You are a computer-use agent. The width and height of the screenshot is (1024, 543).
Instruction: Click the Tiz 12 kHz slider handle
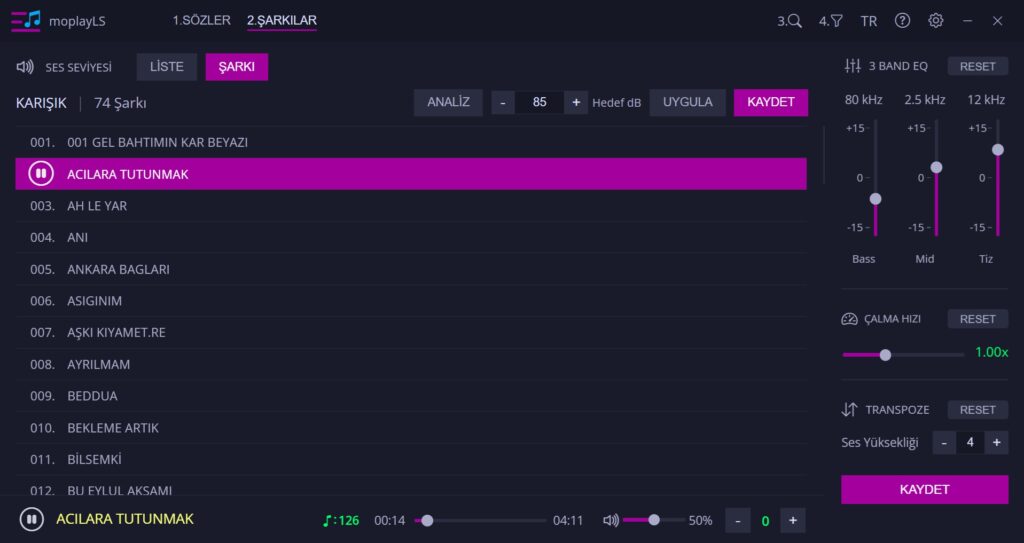(x=998, y=150)
